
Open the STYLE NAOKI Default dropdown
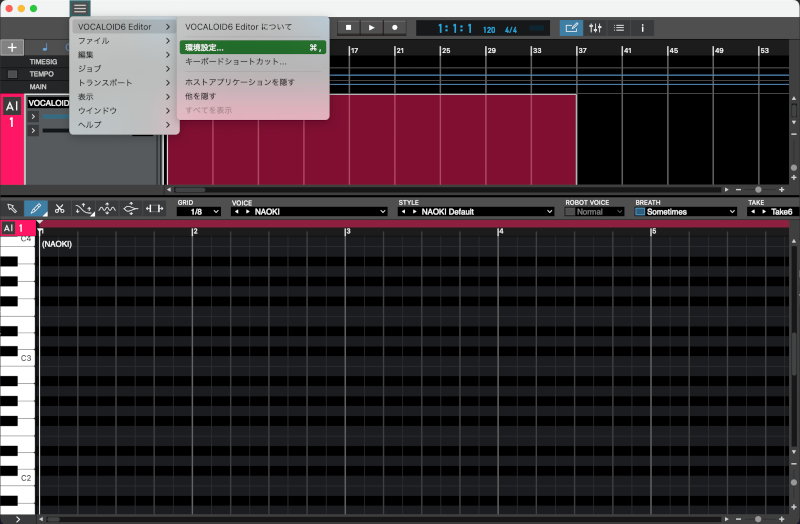[487, 212]
